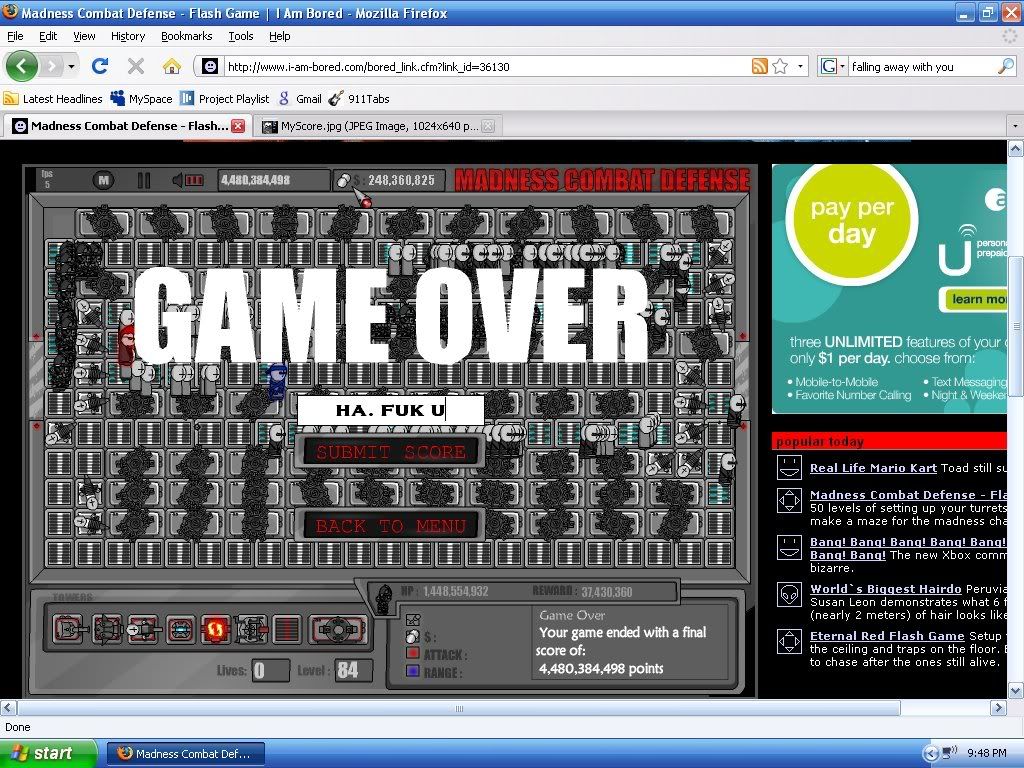Open the Tools menu
Image resolution: width=1024 pixels, height=768 pixels.
[241, 36]
